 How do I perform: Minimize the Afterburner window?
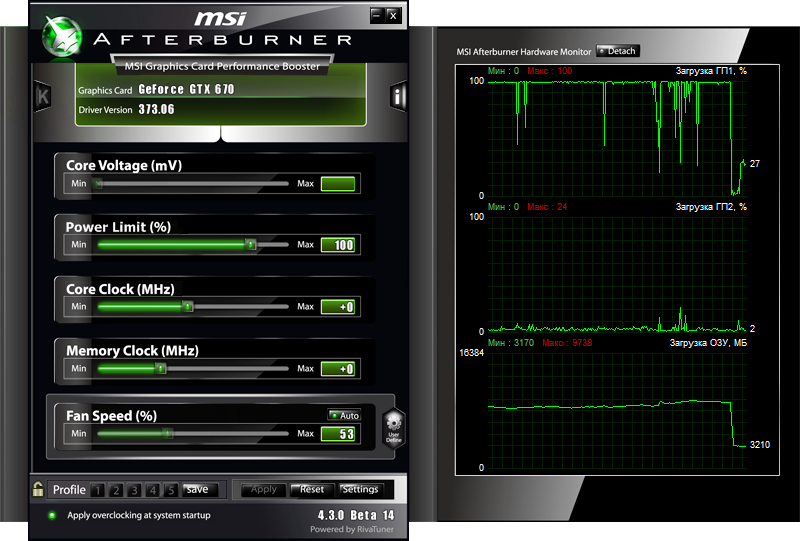[376, 15]
